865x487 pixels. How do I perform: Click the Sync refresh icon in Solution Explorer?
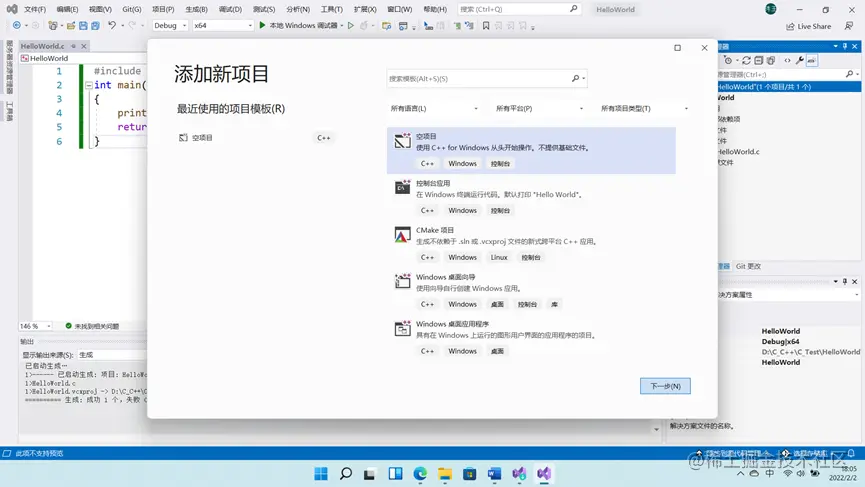[x=746, y=61]
